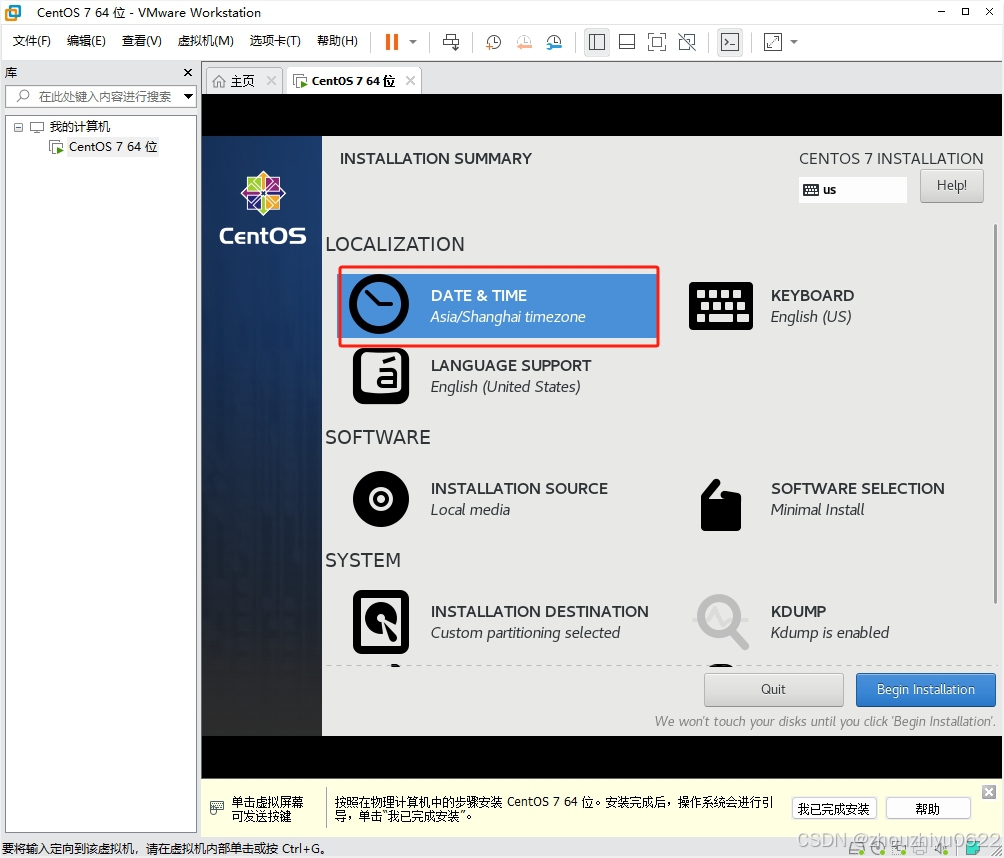The image size is (1004, 858).
Task: Click Begin Installation
Action: pos(925,690)
